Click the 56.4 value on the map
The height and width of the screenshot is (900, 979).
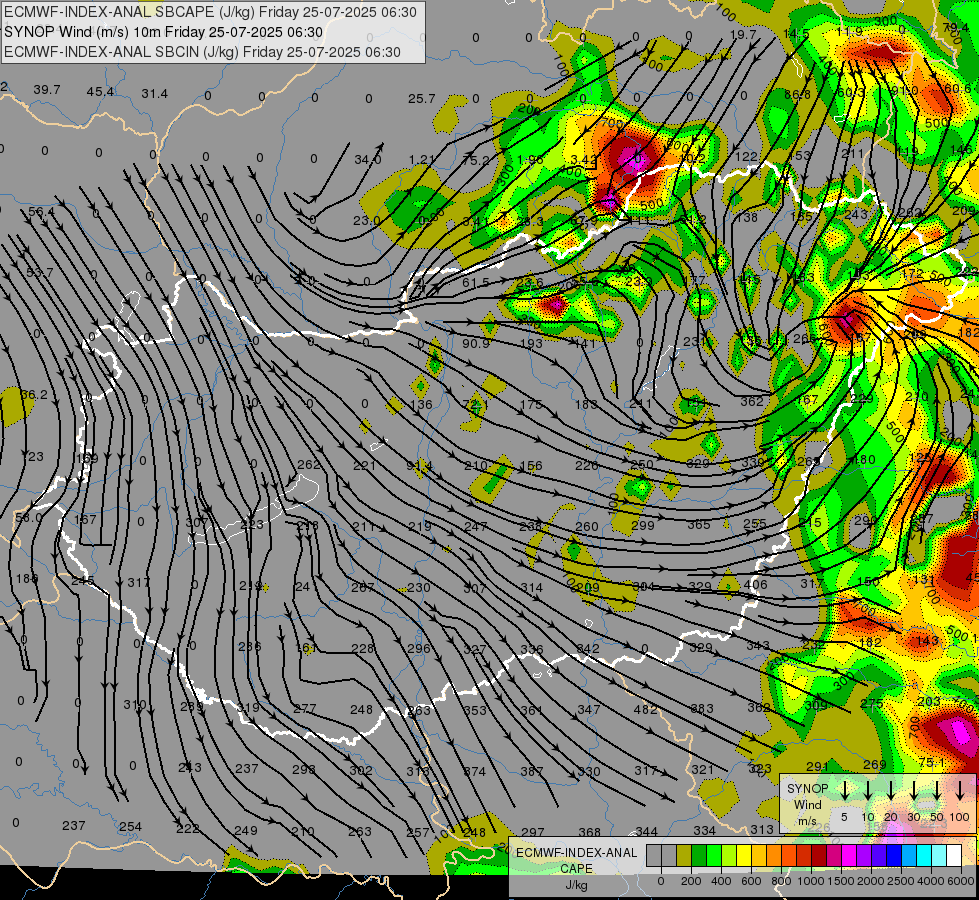(x=42, y=212)
